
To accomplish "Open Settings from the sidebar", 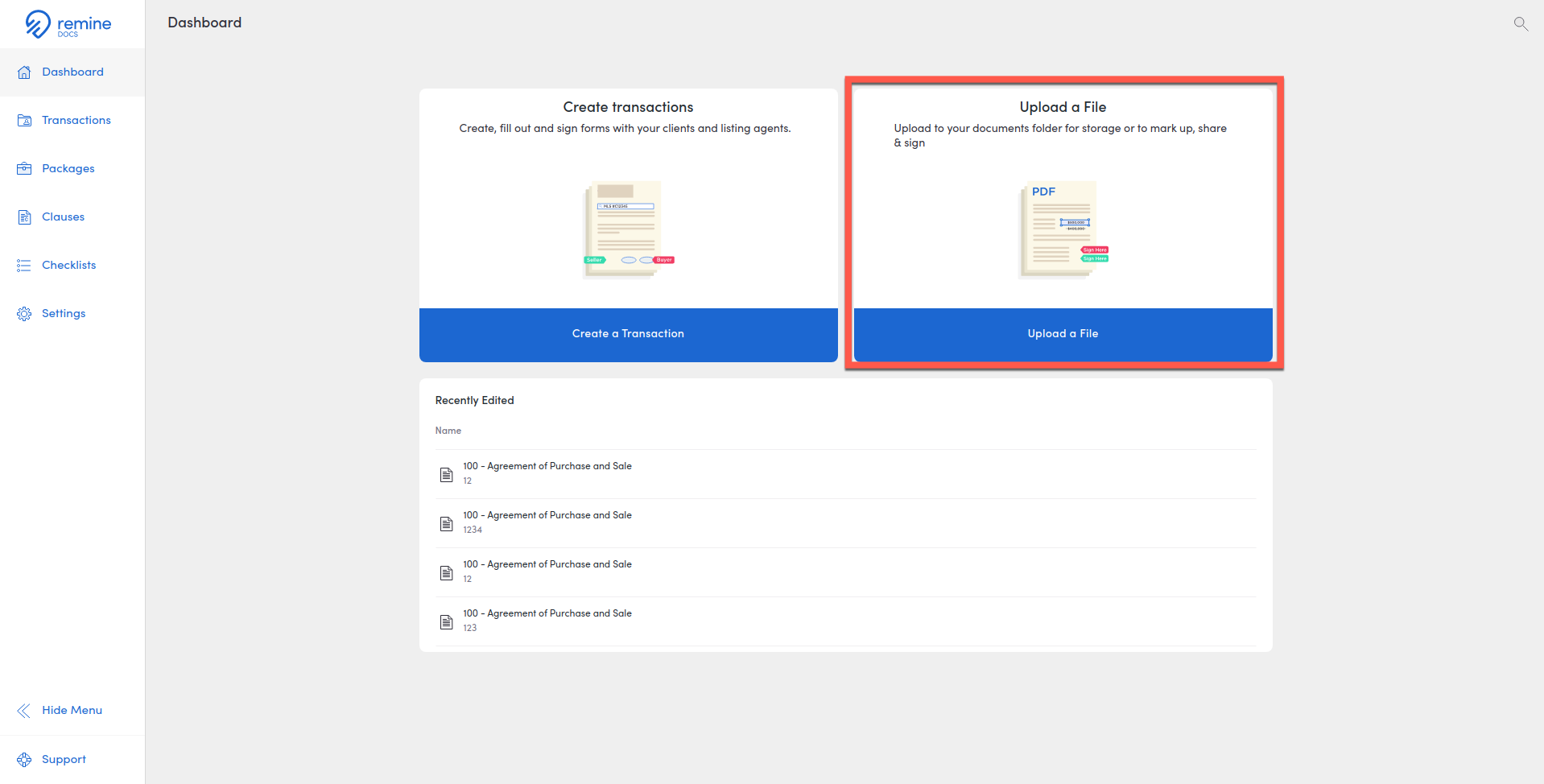I will tap(72, 314).
